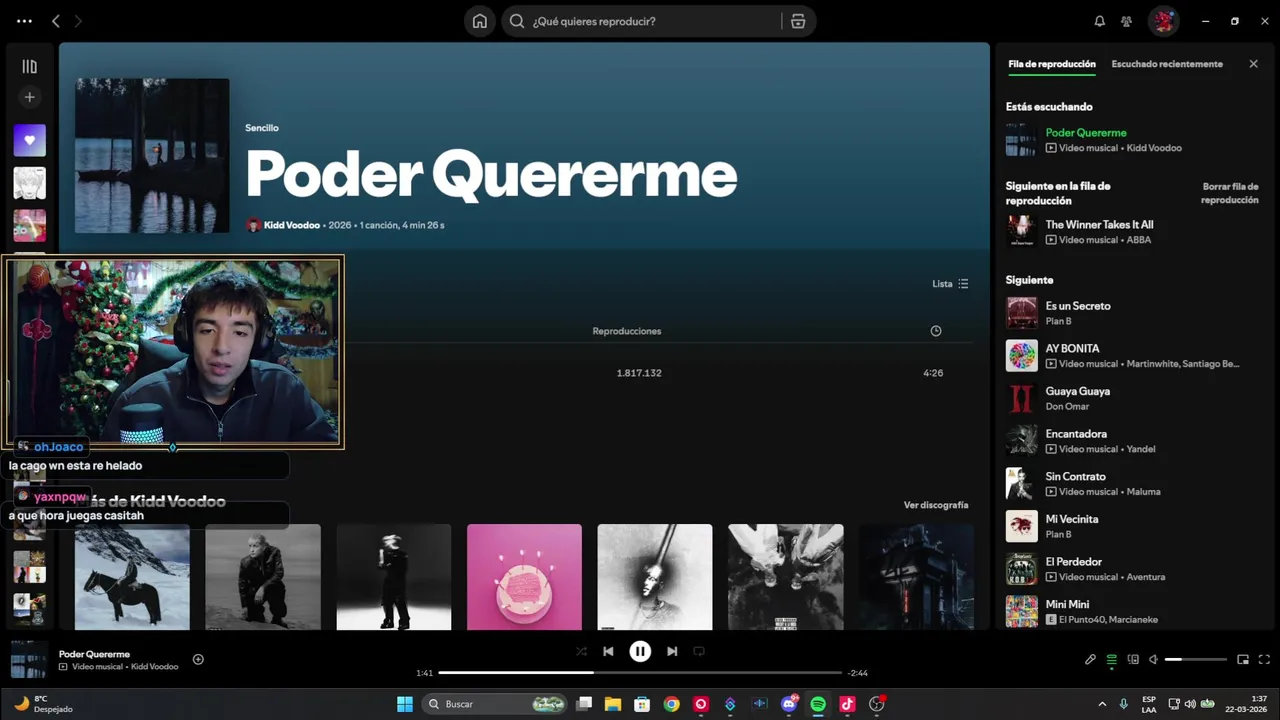The image size is (1280, 720).
Task: Open TikTok from the taskbar
Action: [847, 704]
